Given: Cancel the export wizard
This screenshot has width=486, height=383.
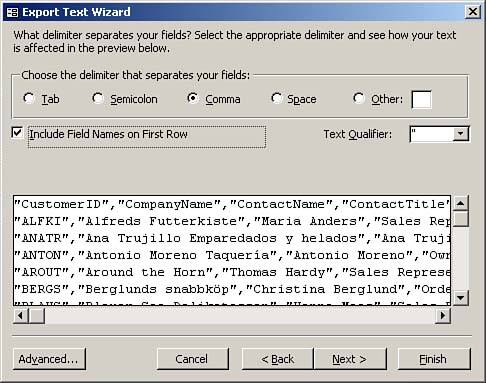Looking at the screenshot, I should coord(193,359).
